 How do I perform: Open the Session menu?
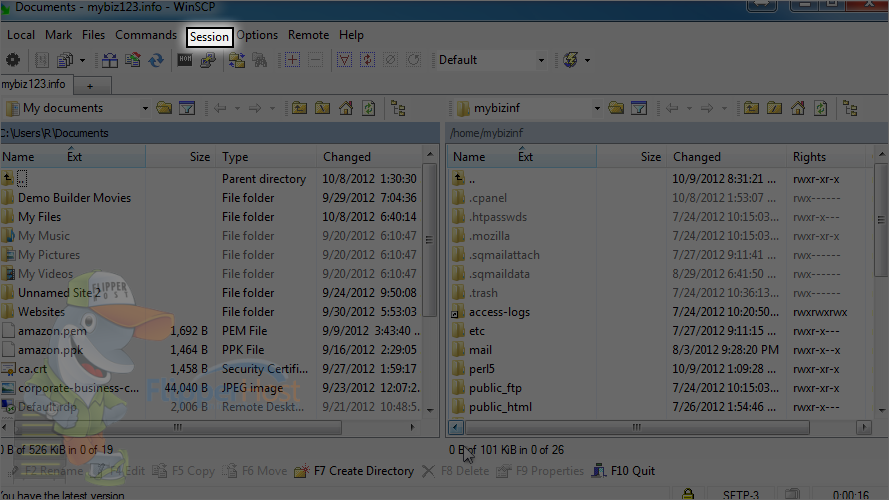209,37
